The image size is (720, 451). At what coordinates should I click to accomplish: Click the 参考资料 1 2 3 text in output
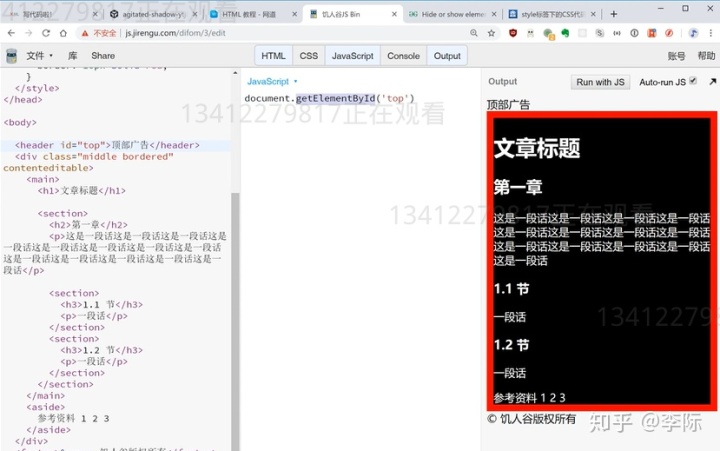[x=529, y=398]
